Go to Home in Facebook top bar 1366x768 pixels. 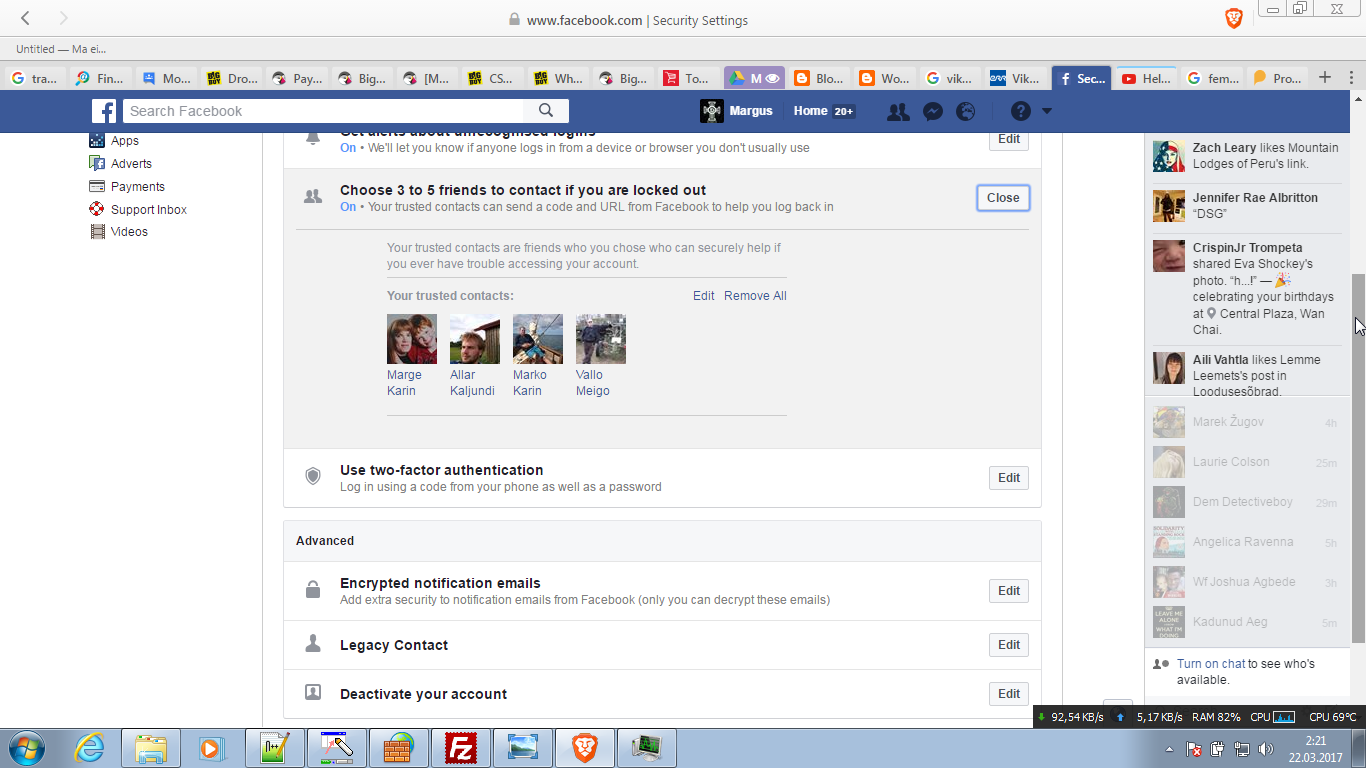click(810, 111)
